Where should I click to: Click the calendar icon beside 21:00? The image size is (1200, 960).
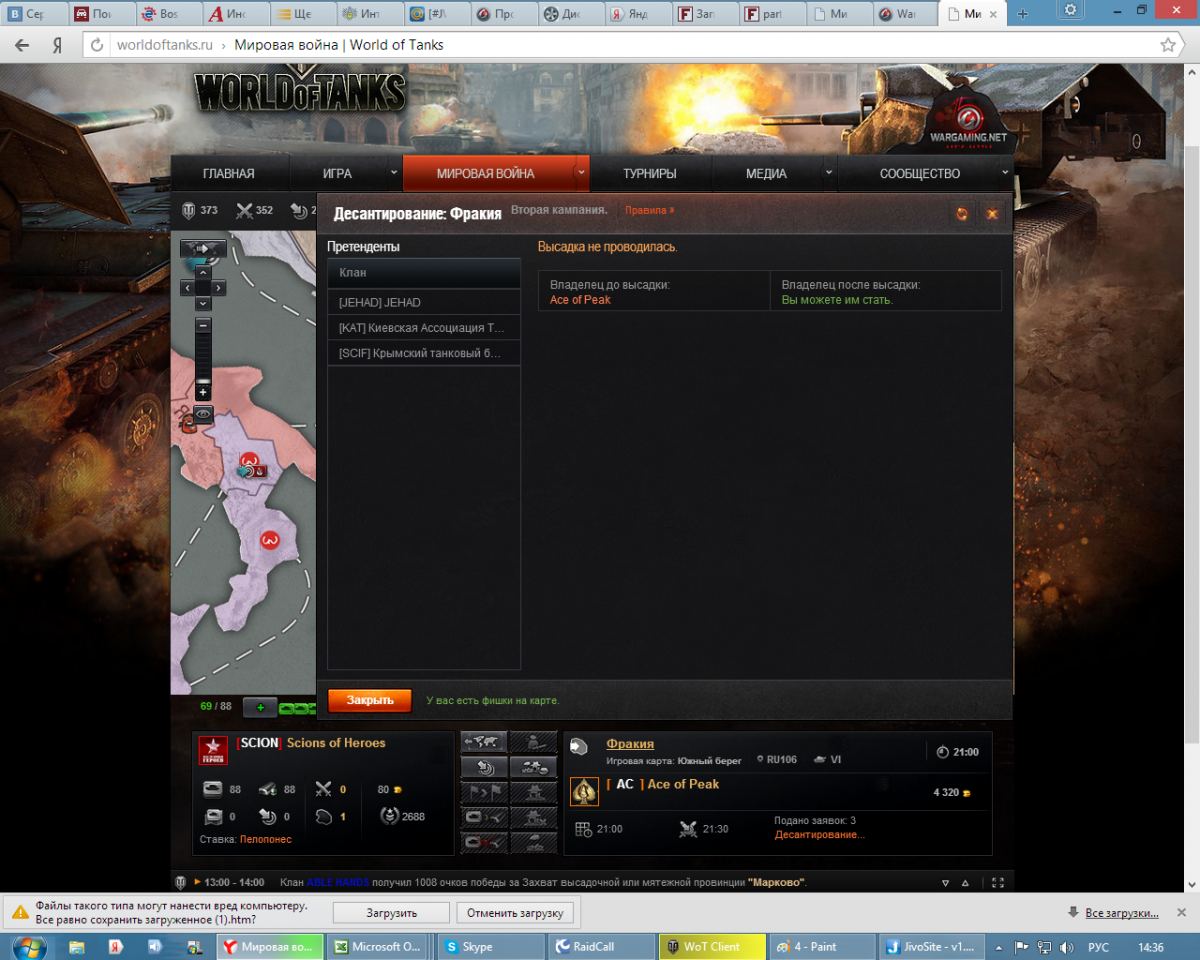(x=584, y=829)
